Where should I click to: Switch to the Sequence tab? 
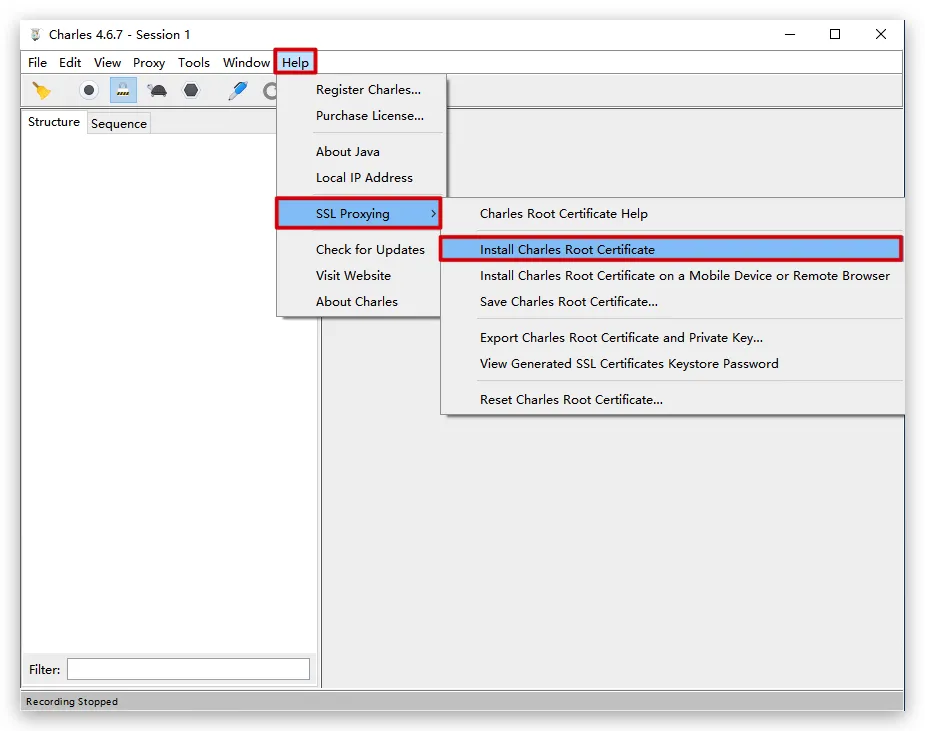coord(119,124)
